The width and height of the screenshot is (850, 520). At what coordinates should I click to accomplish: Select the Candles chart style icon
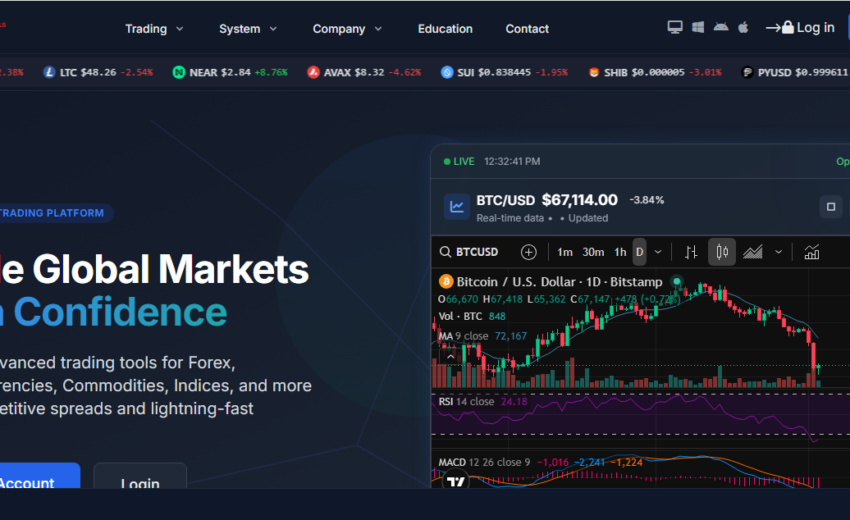pyautogui.click(x=722, y=252)
